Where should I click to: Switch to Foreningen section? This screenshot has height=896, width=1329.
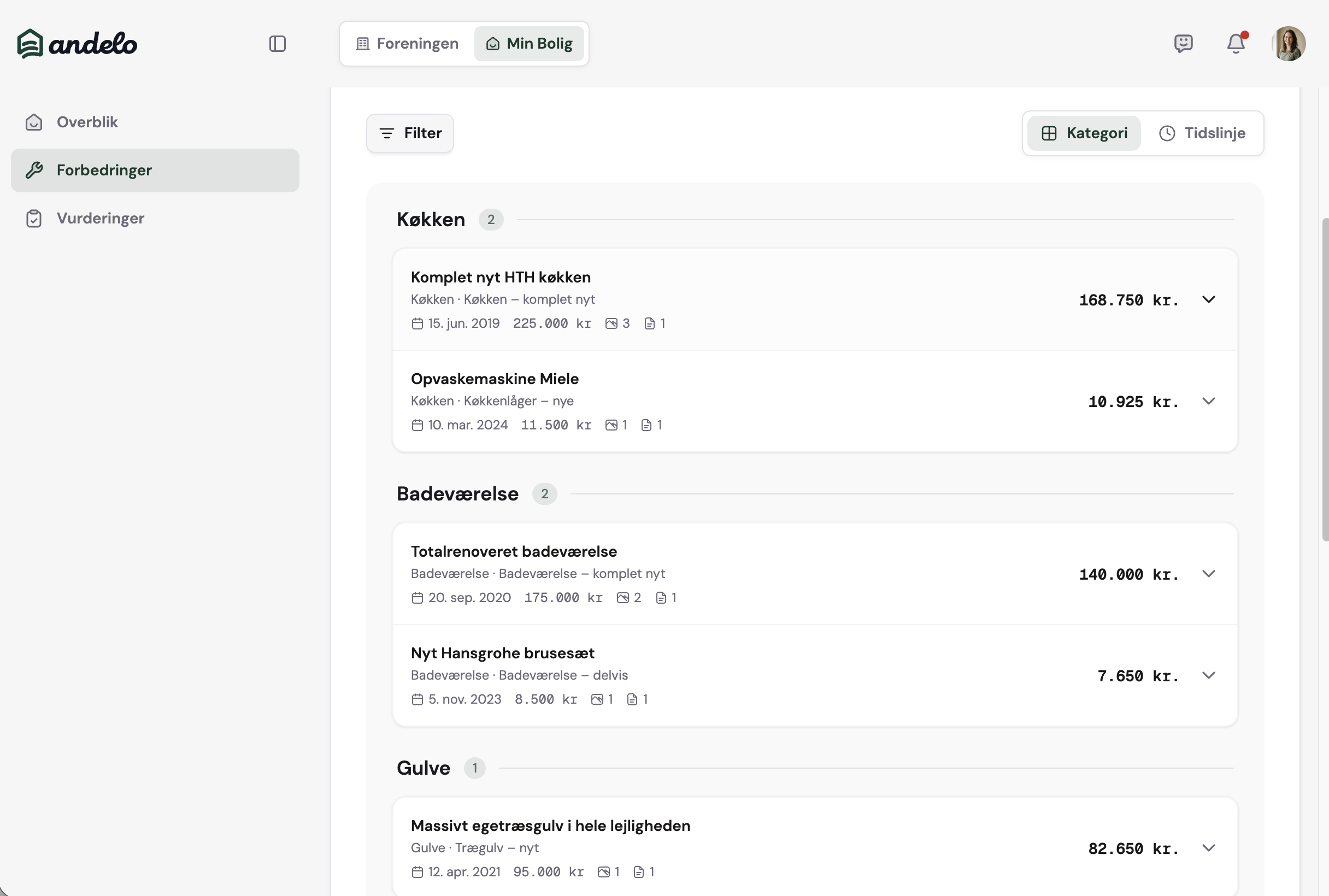click(407, 44)
